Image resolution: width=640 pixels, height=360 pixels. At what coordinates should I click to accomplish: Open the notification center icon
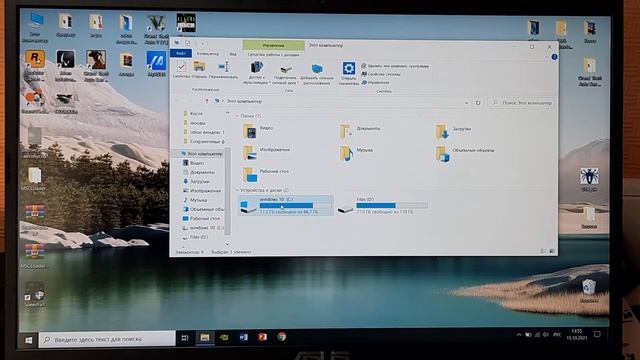coord(597,334)
